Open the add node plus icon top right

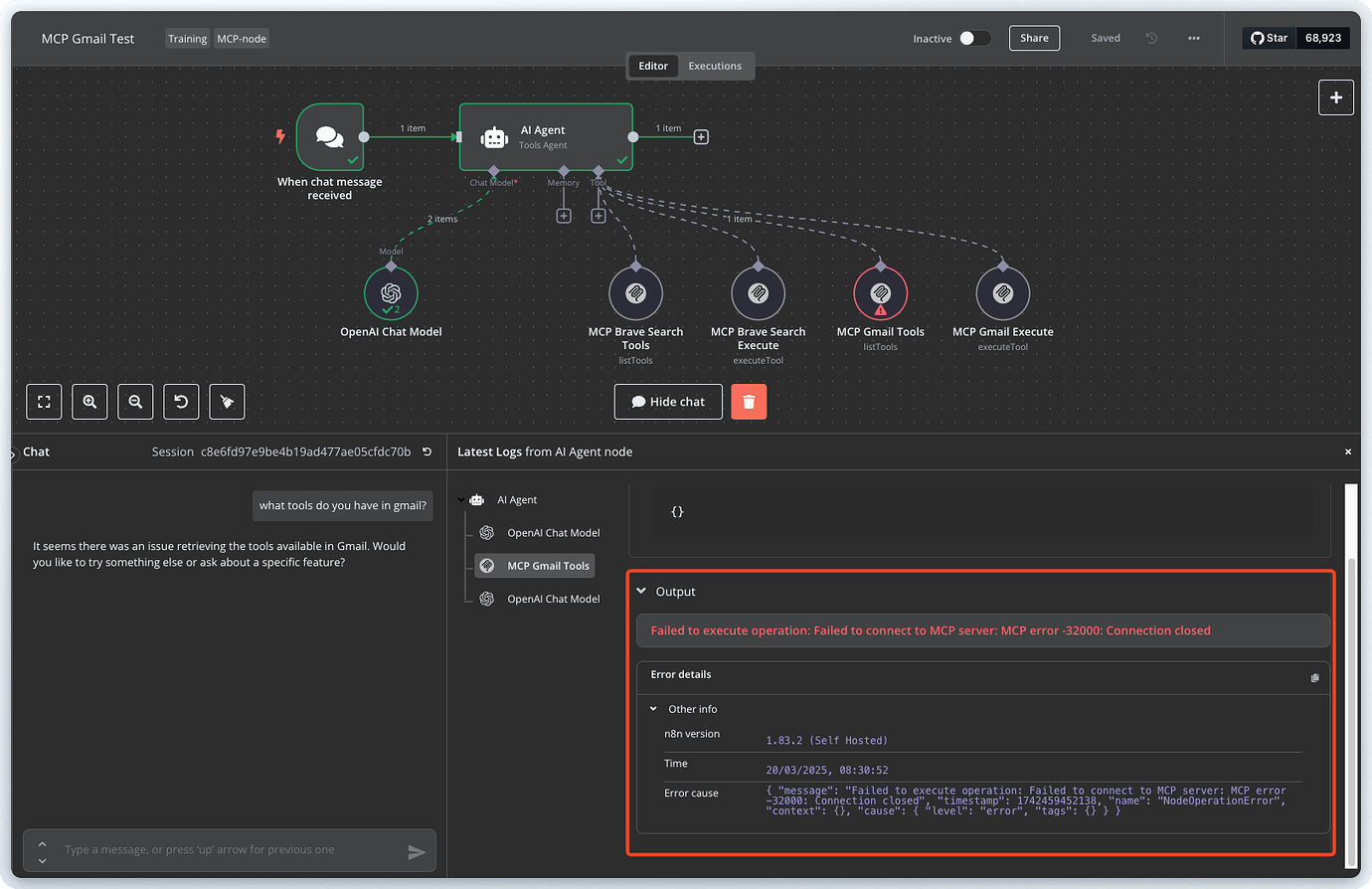coord(1336,97)
